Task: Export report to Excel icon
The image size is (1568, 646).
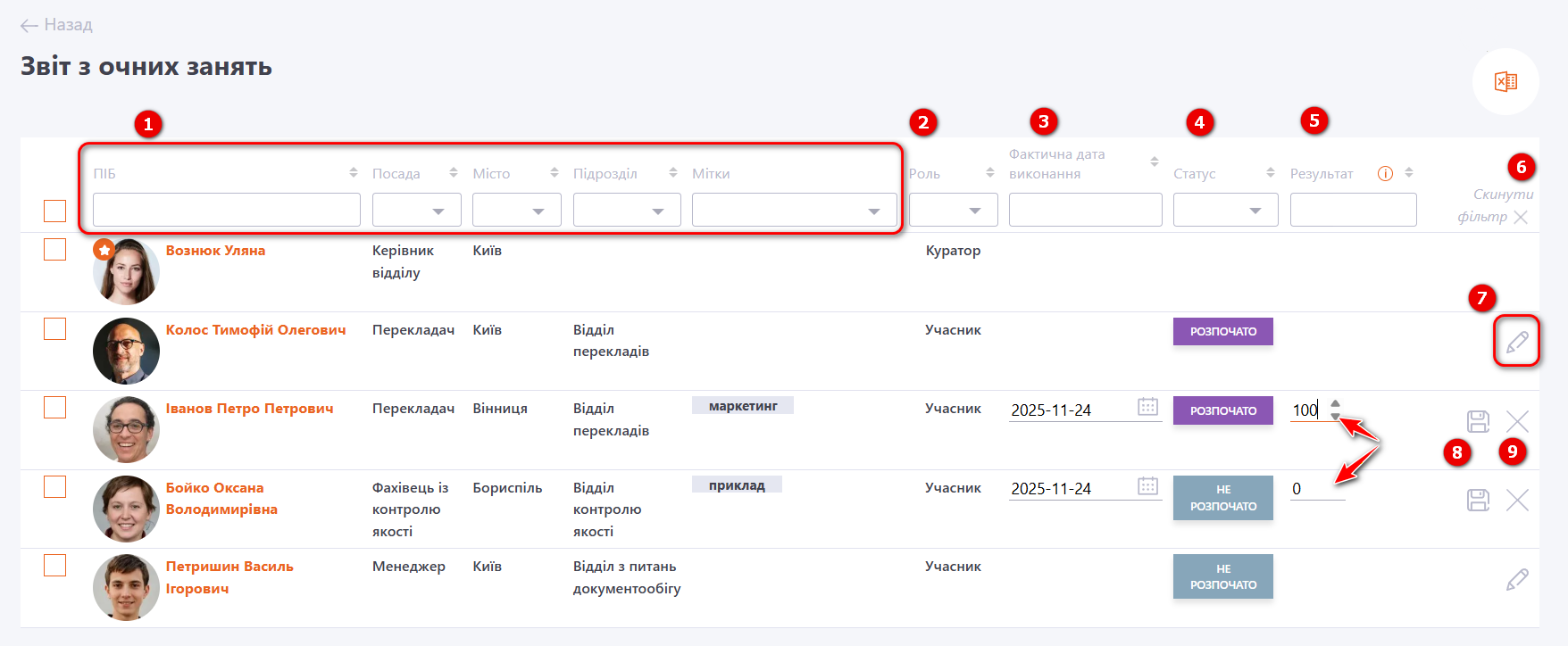Action: coord(1505,81)
